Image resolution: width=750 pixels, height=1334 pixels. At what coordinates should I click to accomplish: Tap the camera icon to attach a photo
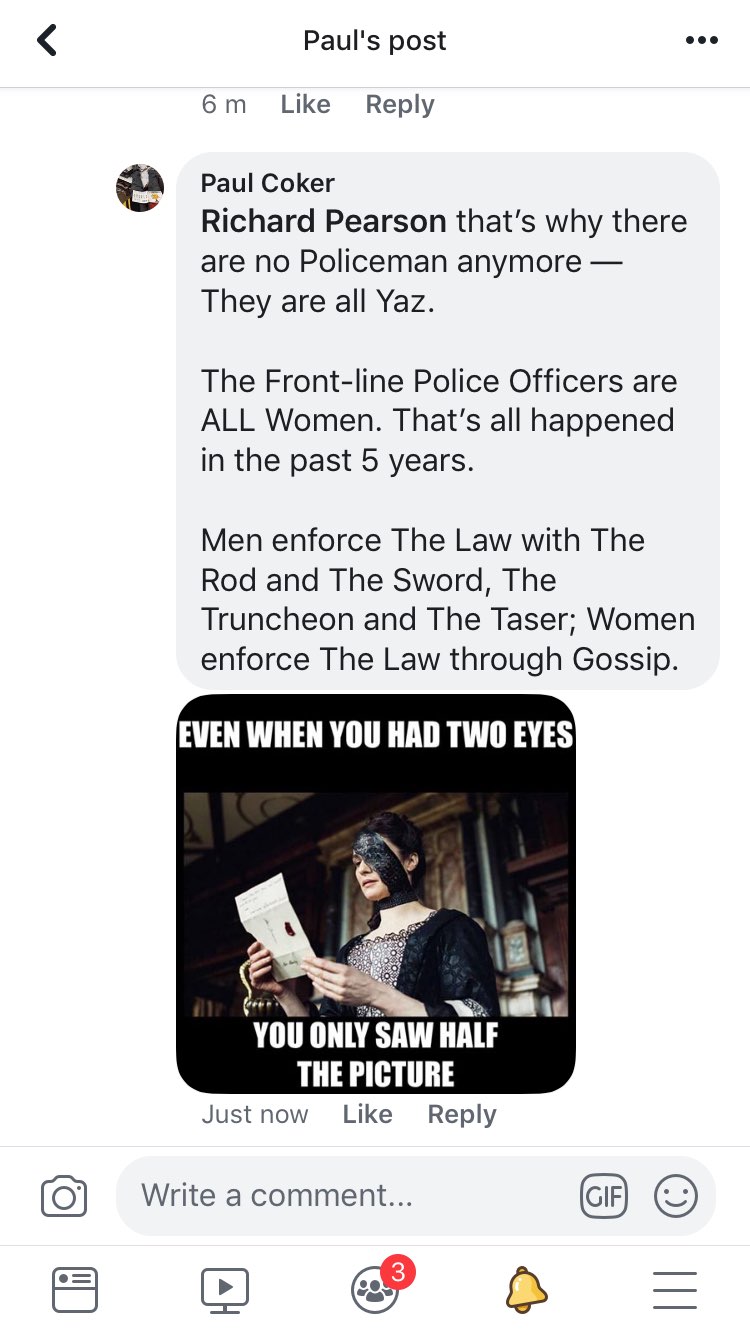64,1196
